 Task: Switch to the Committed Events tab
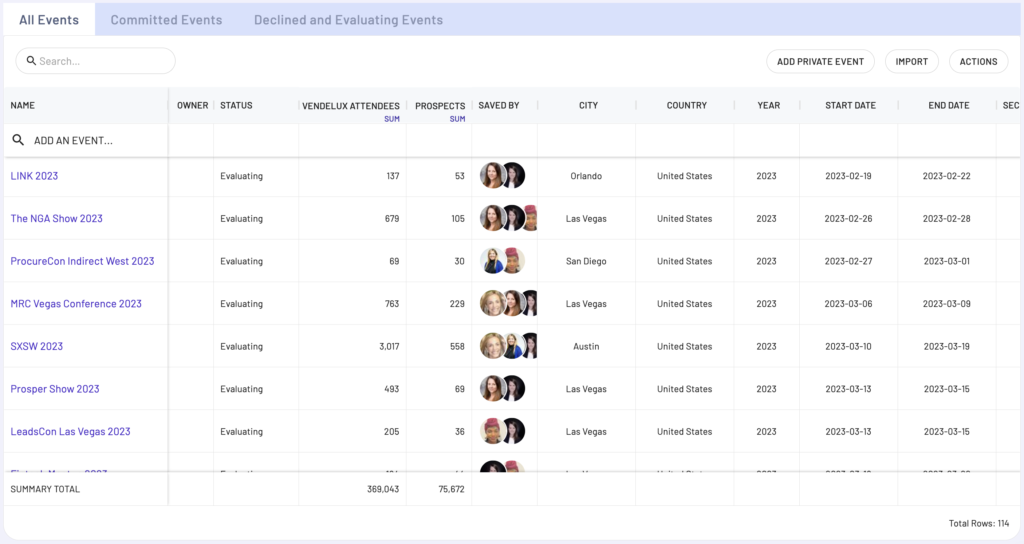(x=166, y=20)
